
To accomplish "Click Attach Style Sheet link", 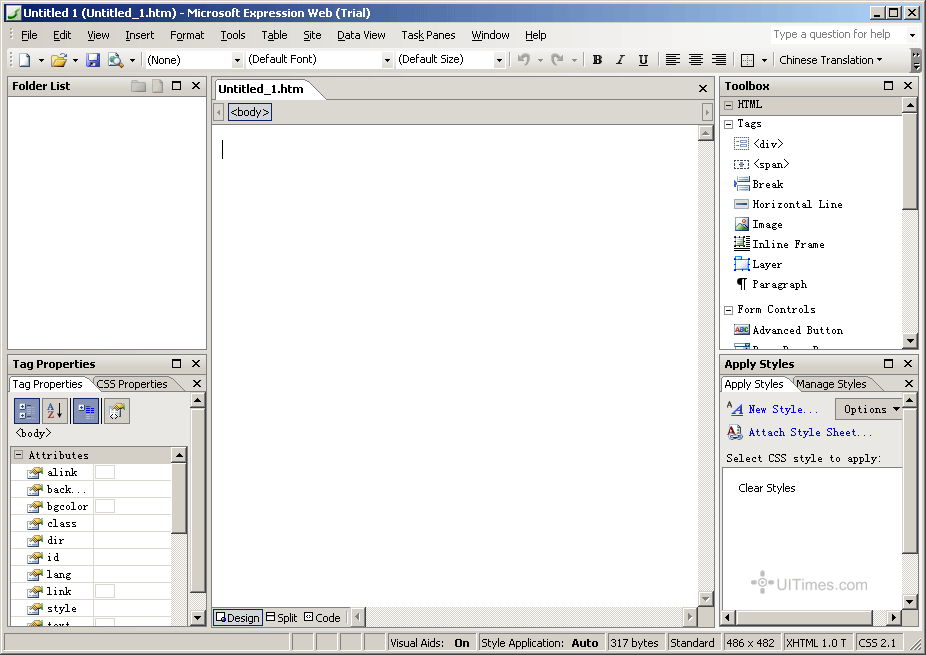I will 810,432.
